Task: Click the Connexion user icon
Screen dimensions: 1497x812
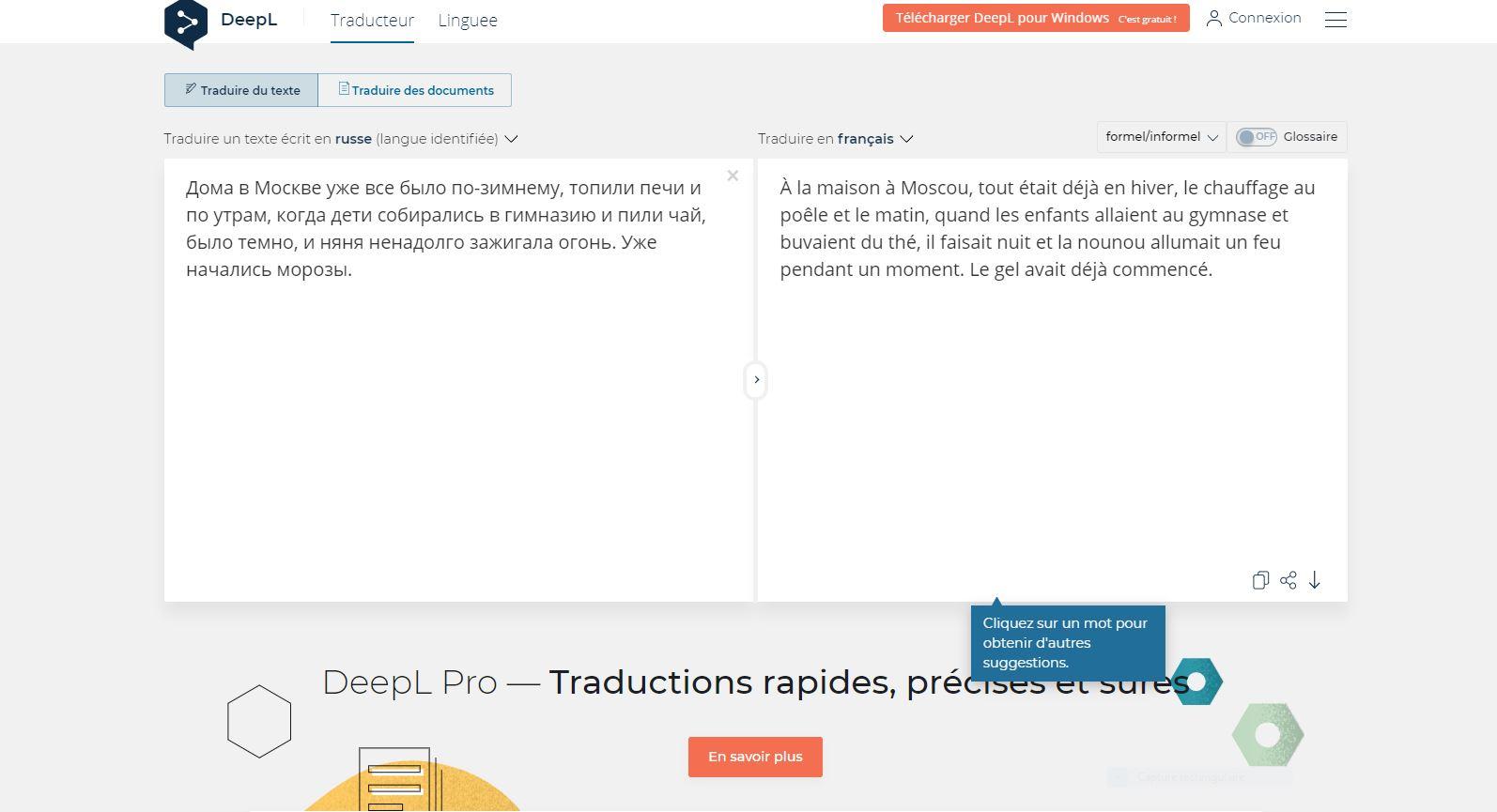Action: [1213, 18]
